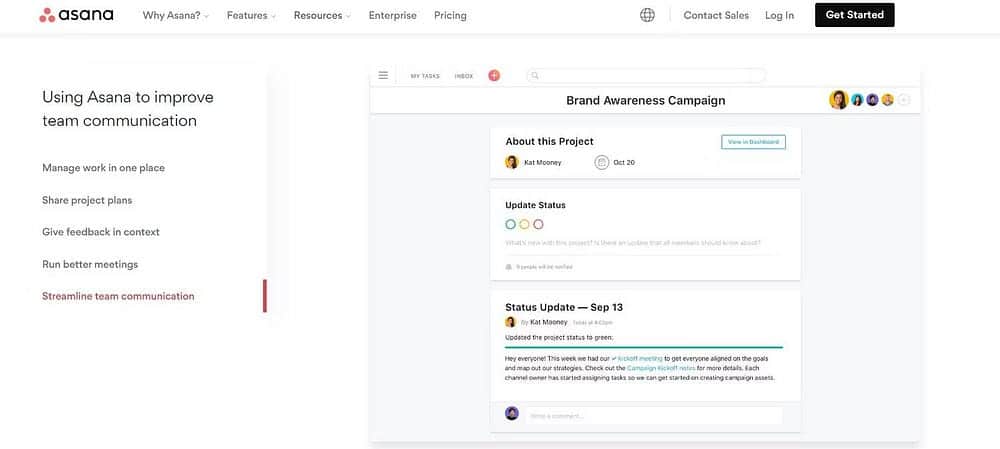Click the Status Update — Sep 13 heading
The height and width of the screenshot is (449, 1000).
tap(564, 307)
